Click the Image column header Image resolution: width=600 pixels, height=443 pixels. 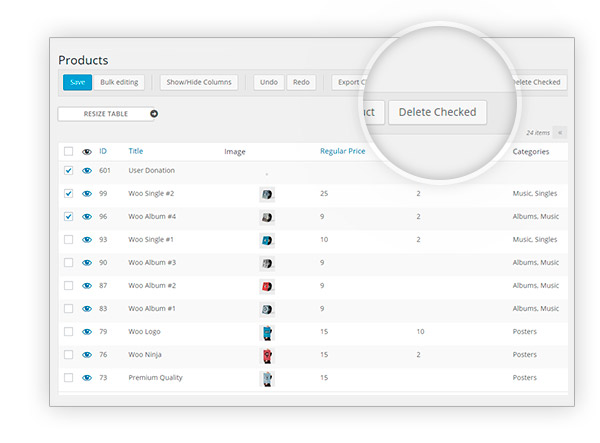tap(235, 152)
